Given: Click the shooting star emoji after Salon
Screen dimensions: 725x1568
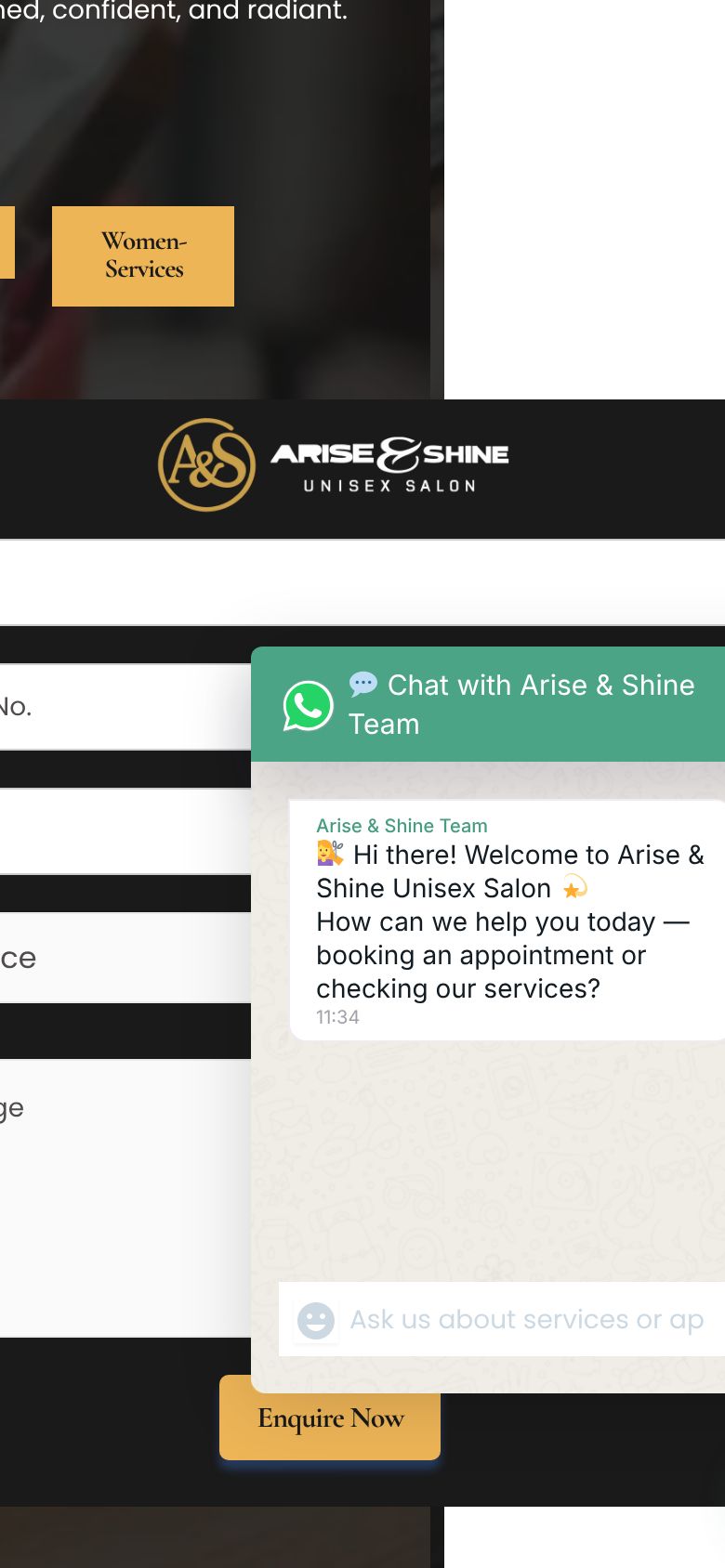Looking at the screenshot, I should click(575, 887).
